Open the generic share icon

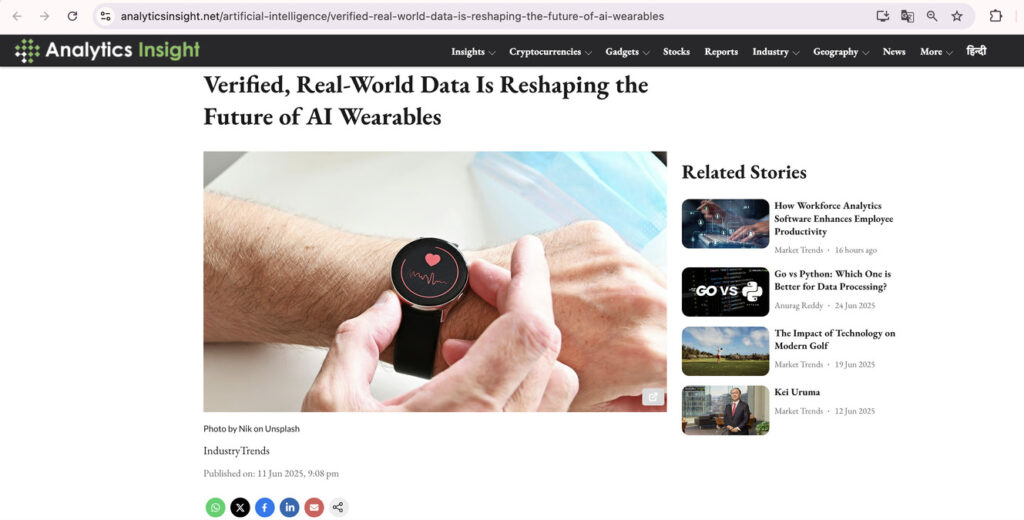tap(338, 507)
